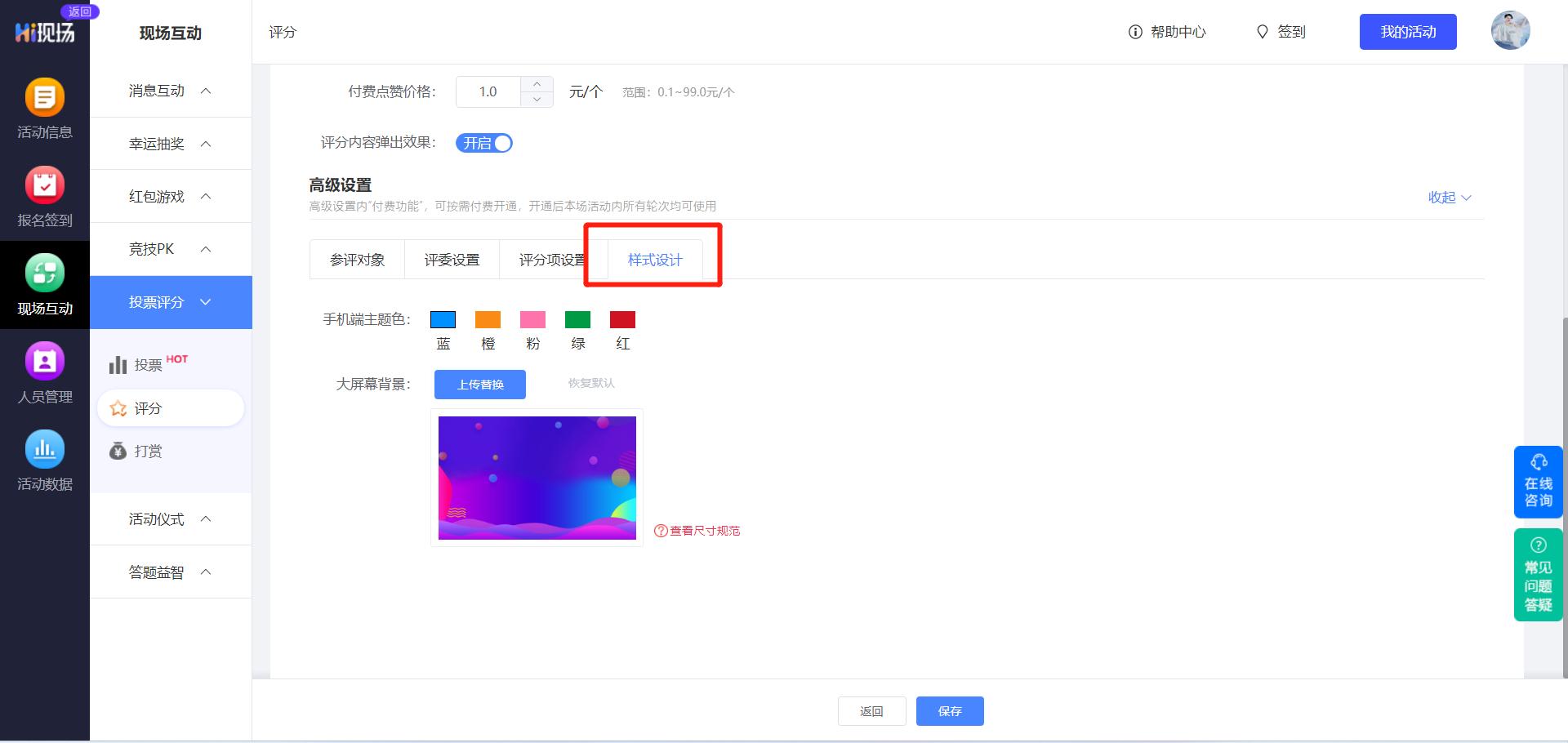
Task: Open the 评委设置 tab
Action: tap(452, 259)
